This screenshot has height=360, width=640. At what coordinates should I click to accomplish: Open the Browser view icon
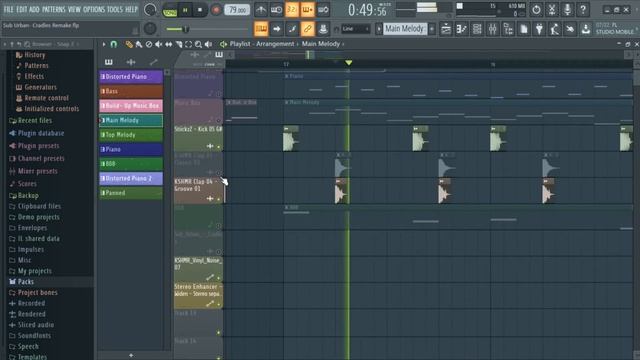click(508, 29)
